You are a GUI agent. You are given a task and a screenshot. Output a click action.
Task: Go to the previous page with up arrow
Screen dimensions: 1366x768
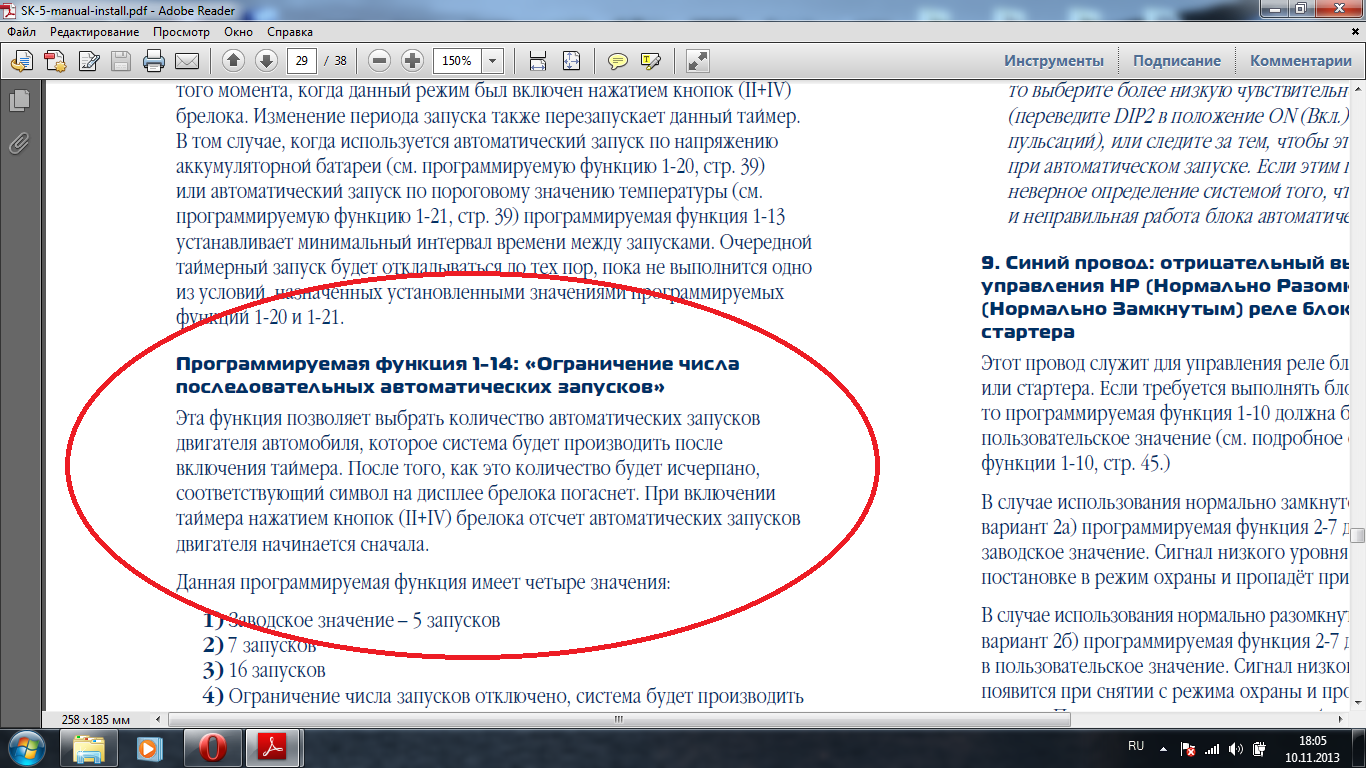pos(233,61)
